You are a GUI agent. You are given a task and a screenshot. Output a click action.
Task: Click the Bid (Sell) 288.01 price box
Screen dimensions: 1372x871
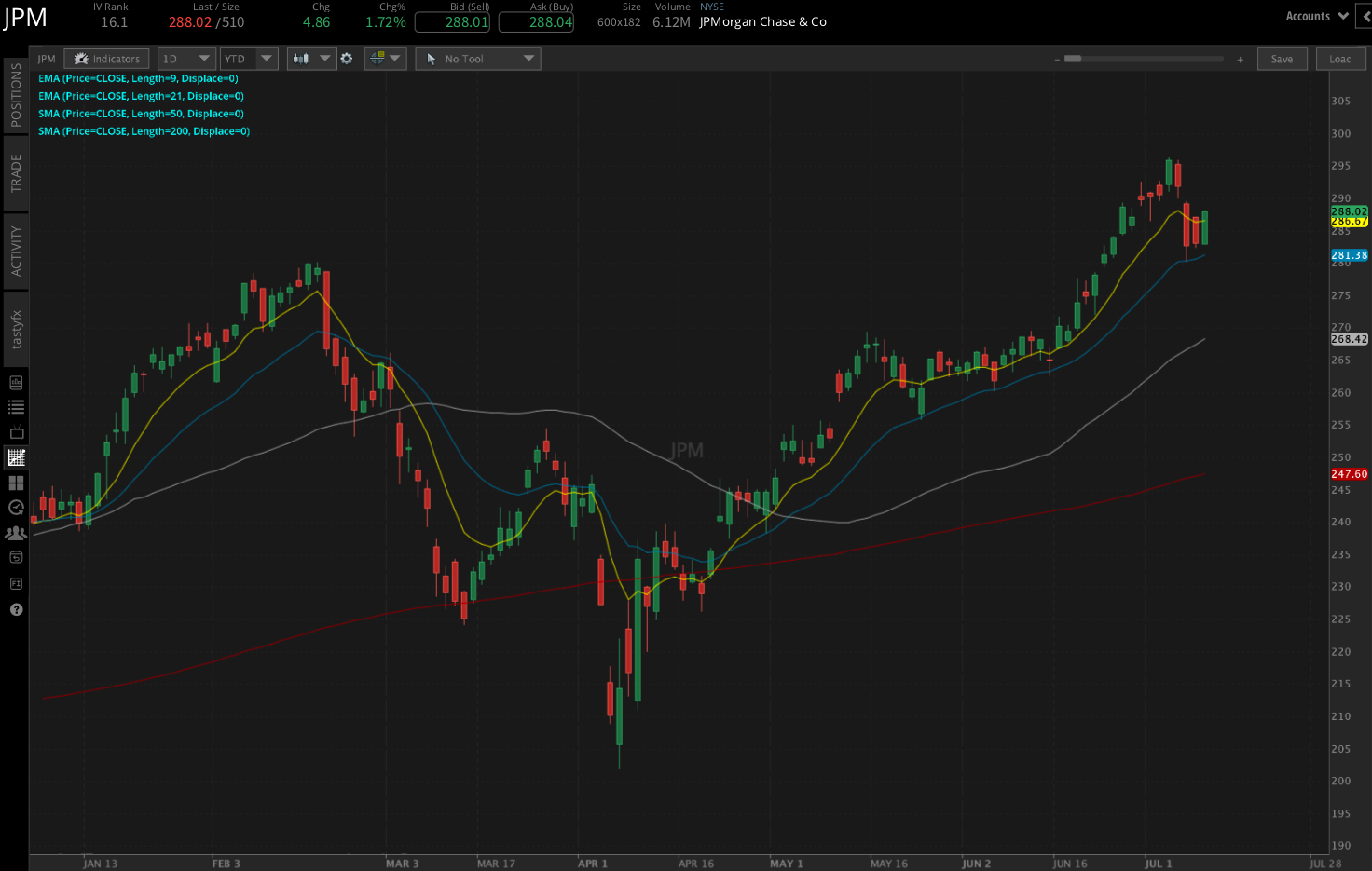(x=453, y=21)
